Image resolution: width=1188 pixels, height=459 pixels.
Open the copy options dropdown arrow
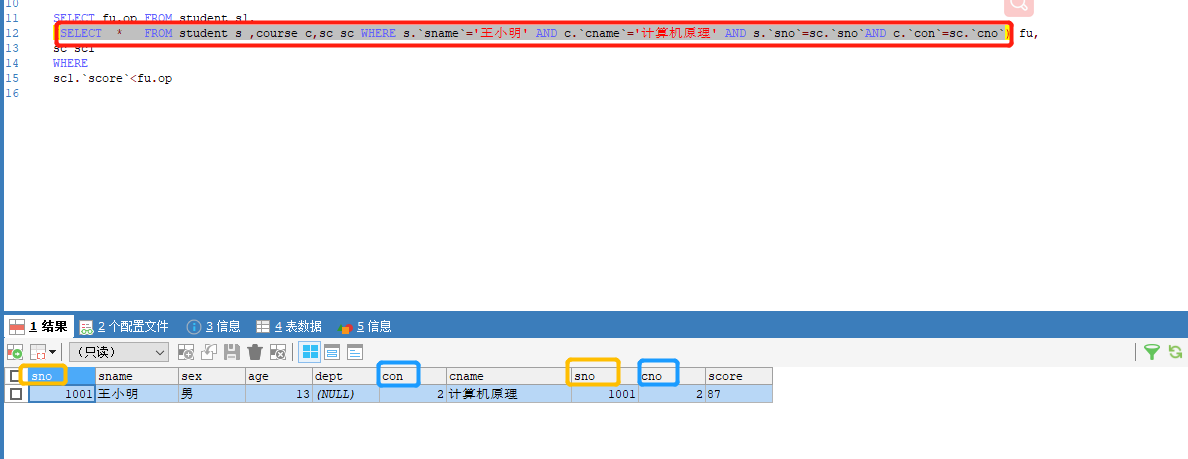coord(52,352)
